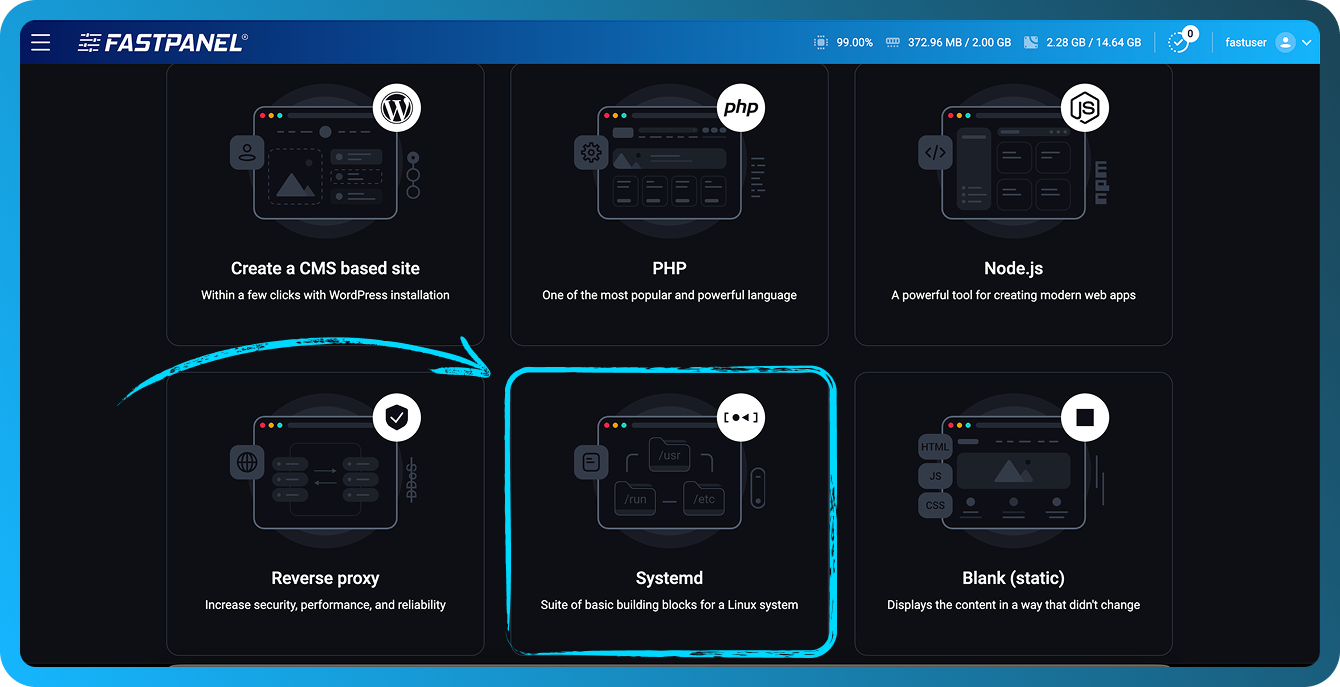Select the shield icon on Reverse proxy card
Viewport: 1340px width, 687px height.
(397, 417)
